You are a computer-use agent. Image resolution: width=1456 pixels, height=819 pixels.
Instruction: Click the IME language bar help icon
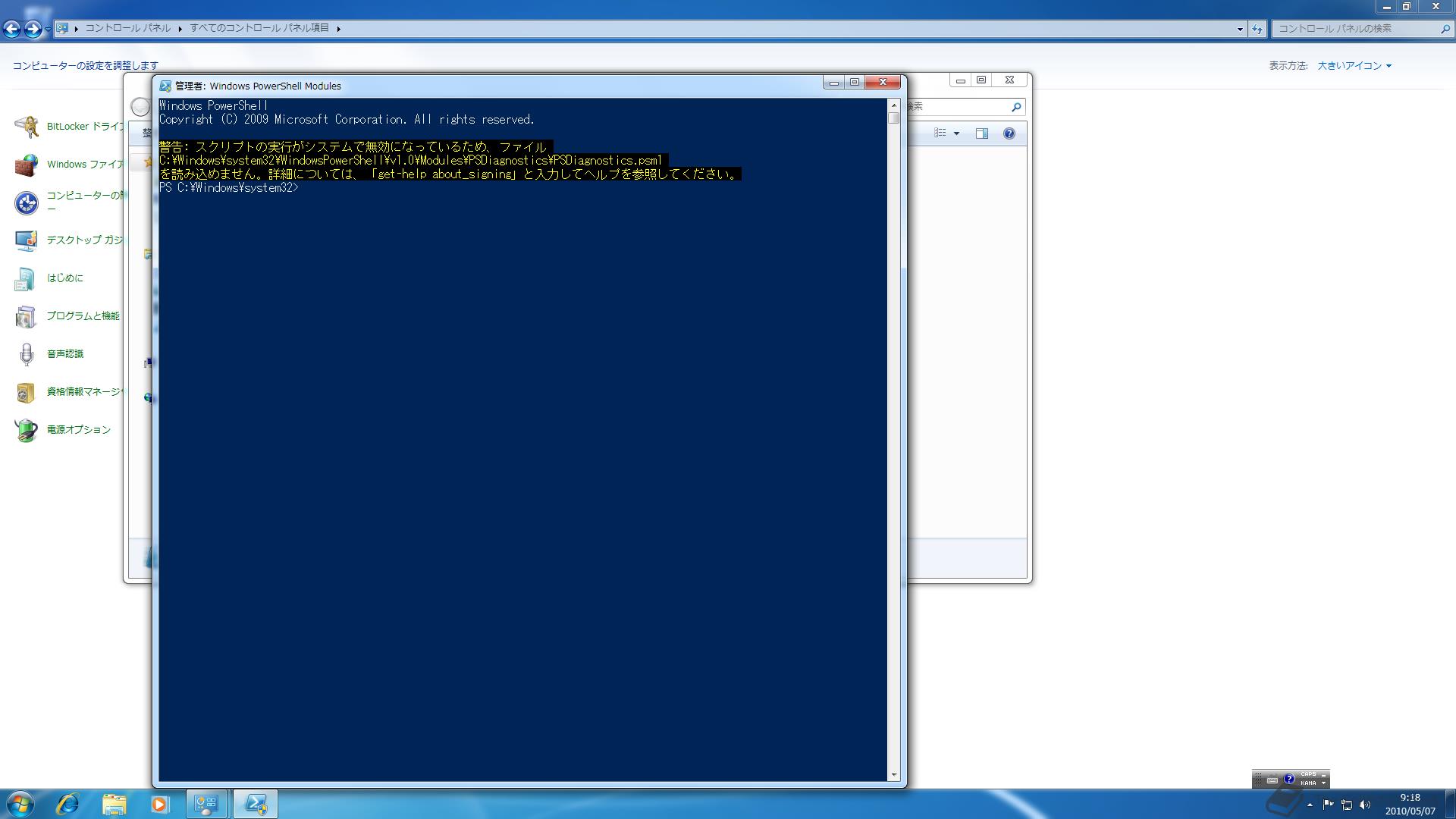point(1288,779)
